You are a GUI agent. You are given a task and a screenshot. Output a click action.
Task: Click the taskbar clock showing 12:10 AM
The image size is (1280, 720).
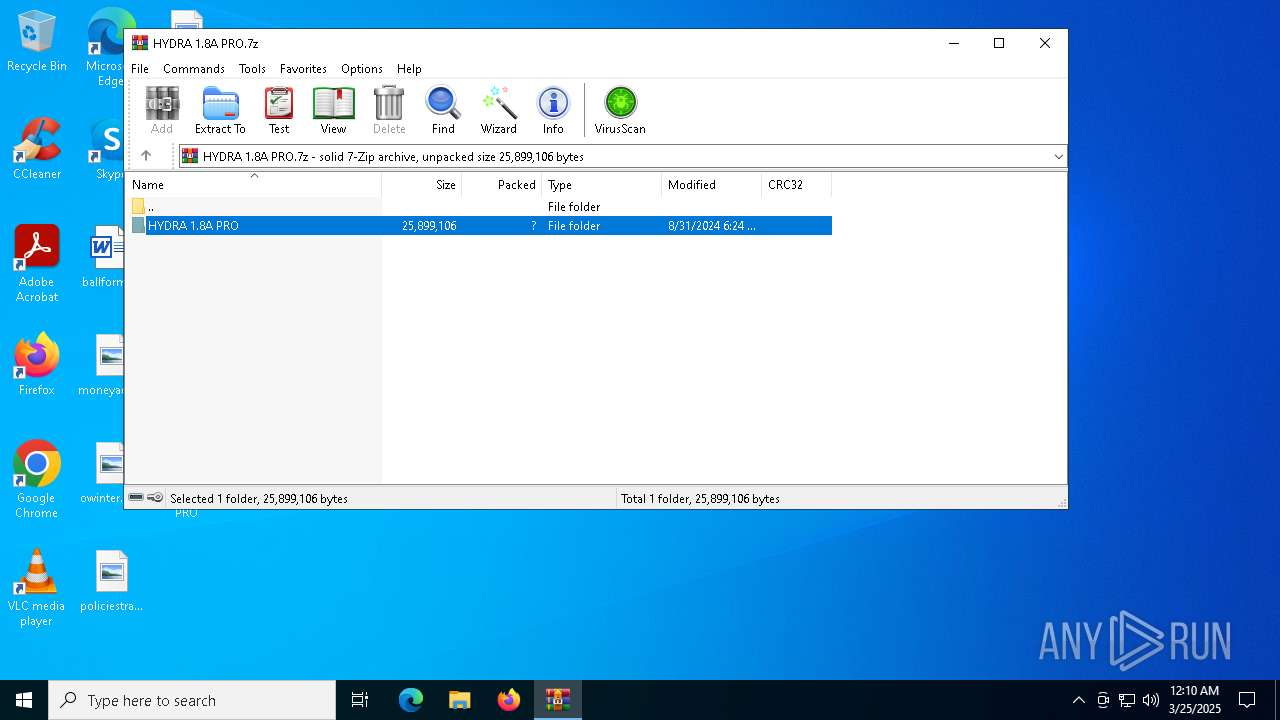[x=1195, y=699]
